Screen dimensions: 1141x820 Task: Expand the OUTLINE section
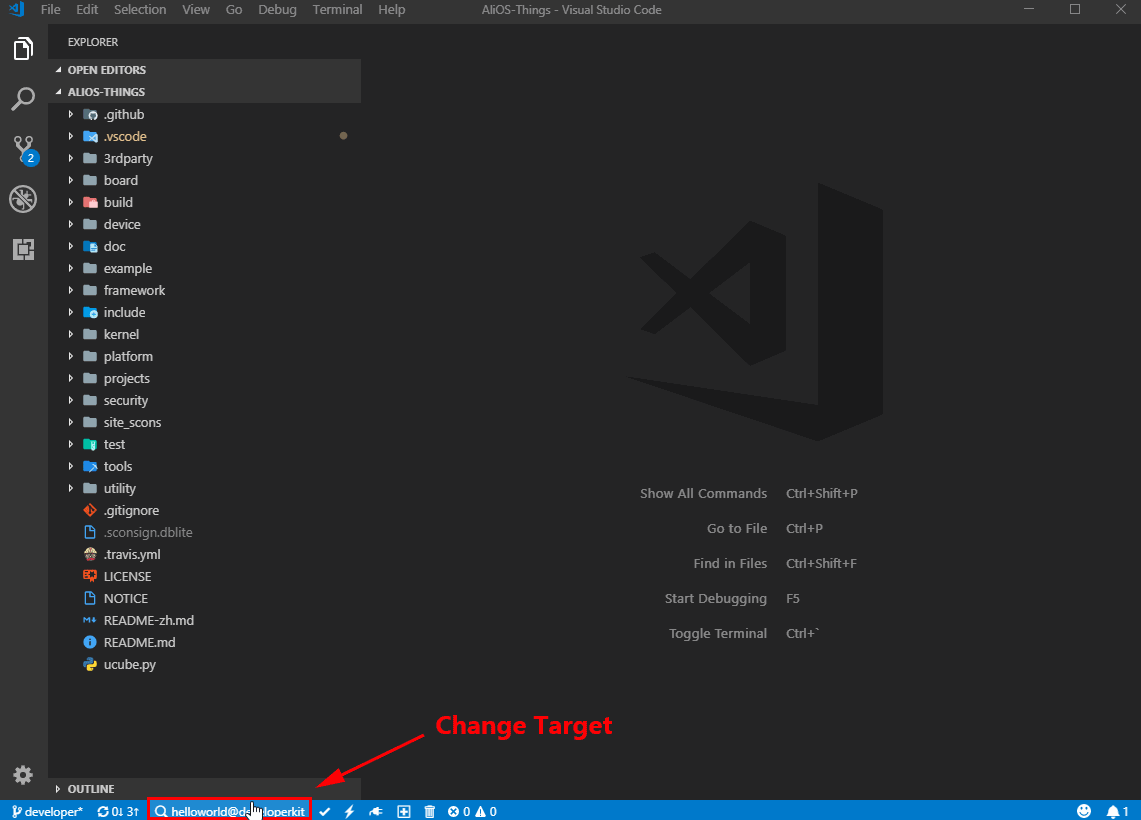[x=204, y=789]
